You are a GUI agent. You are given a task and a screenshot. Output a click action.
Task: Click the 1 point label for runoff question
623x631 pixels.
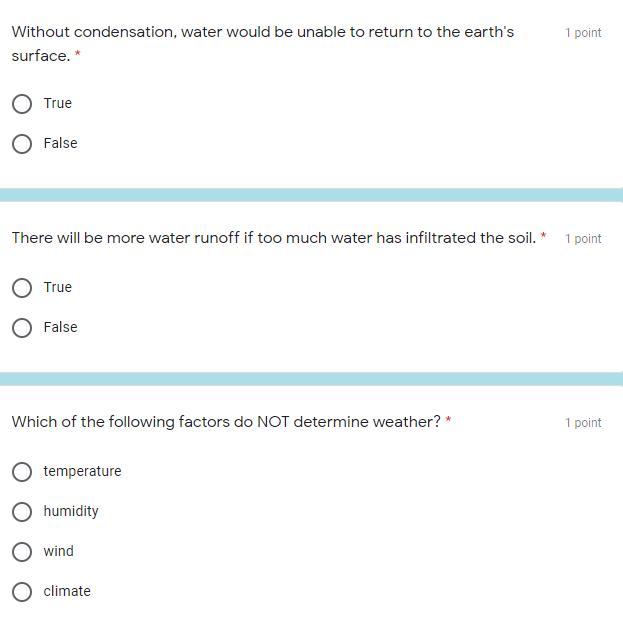pos(583,239)
